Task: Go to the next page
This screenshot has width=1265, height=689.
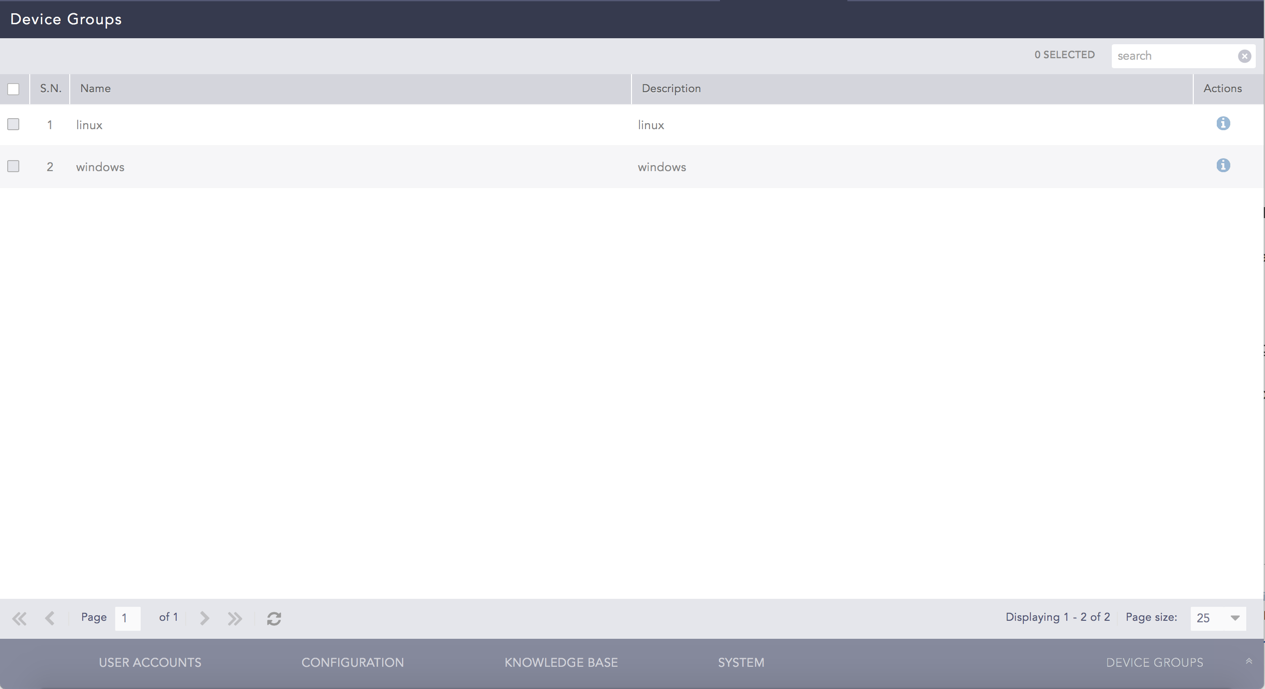Action: 204,617
